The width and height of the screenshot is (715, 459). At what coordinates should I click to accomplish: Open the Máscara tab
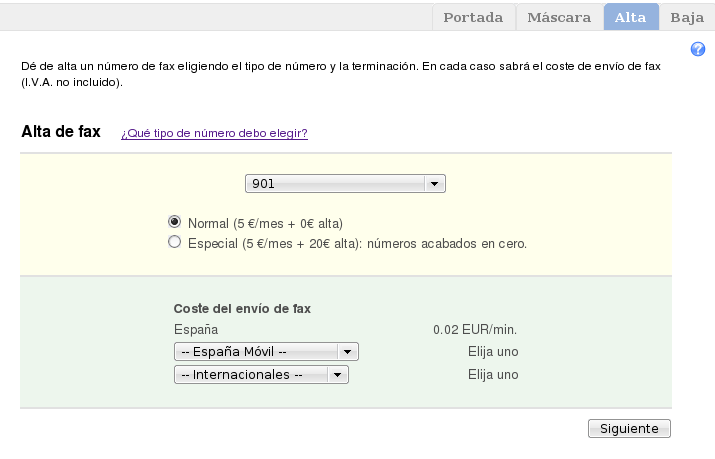tap(559, 17)
